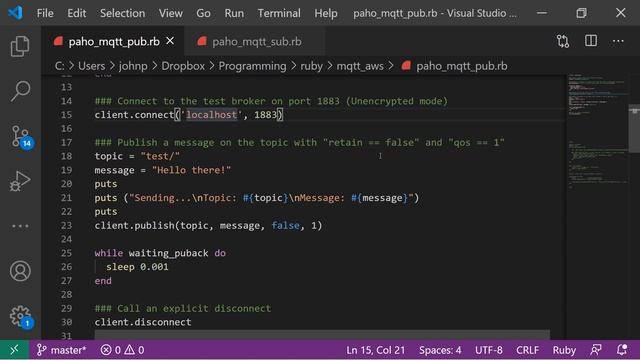Open the Edit menu
Image resolution: width=640 pixels, height=360 pixels.
pyautogui.click(x=77, y=13)
